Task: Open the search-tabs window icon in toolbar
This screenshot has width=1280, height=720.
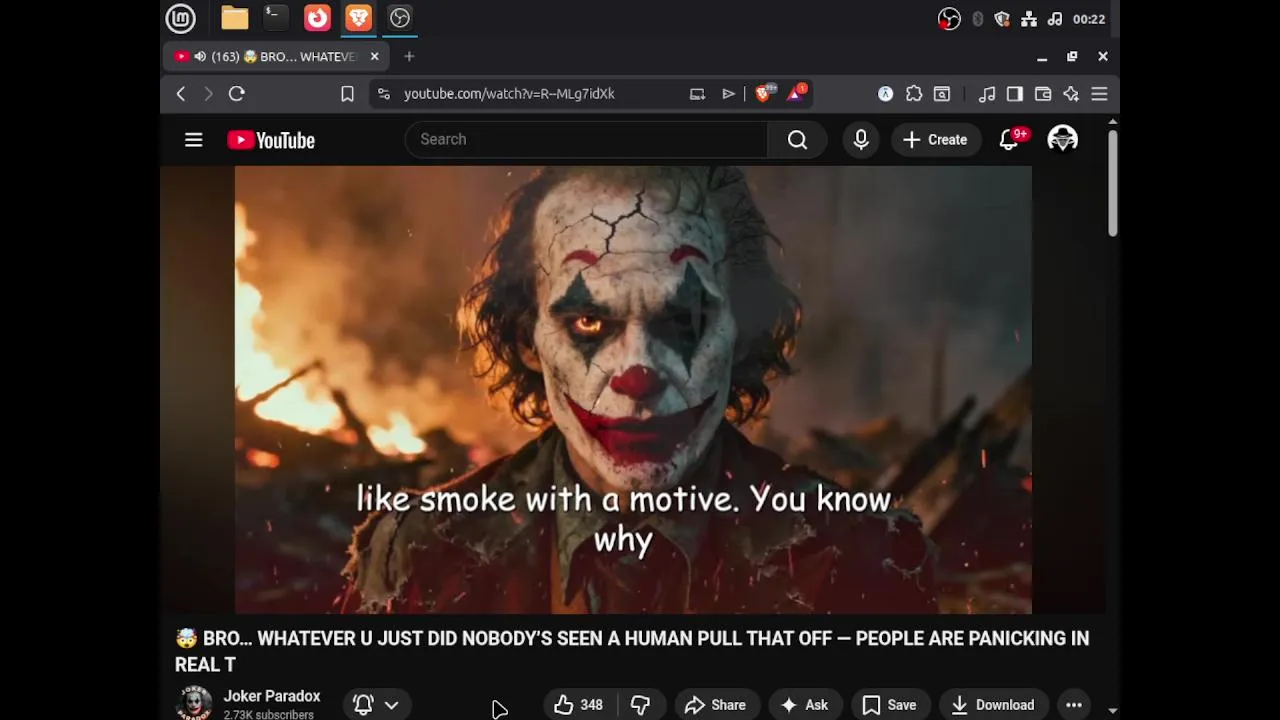Action: click(x=942, y=94)
